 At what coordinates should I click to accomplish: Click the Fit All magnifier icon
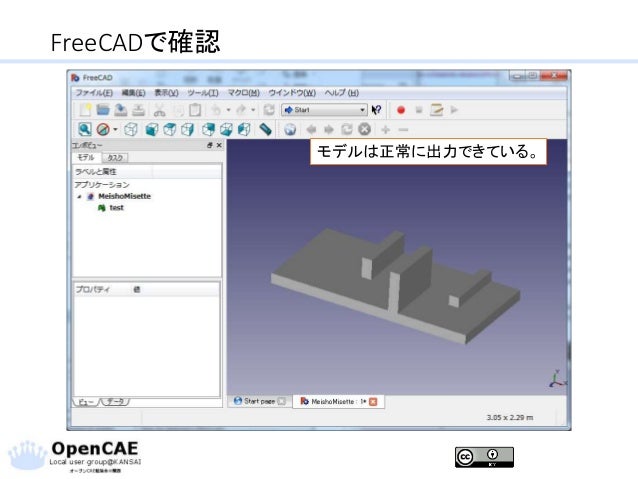pyautogui.click(x=85, y=129)
